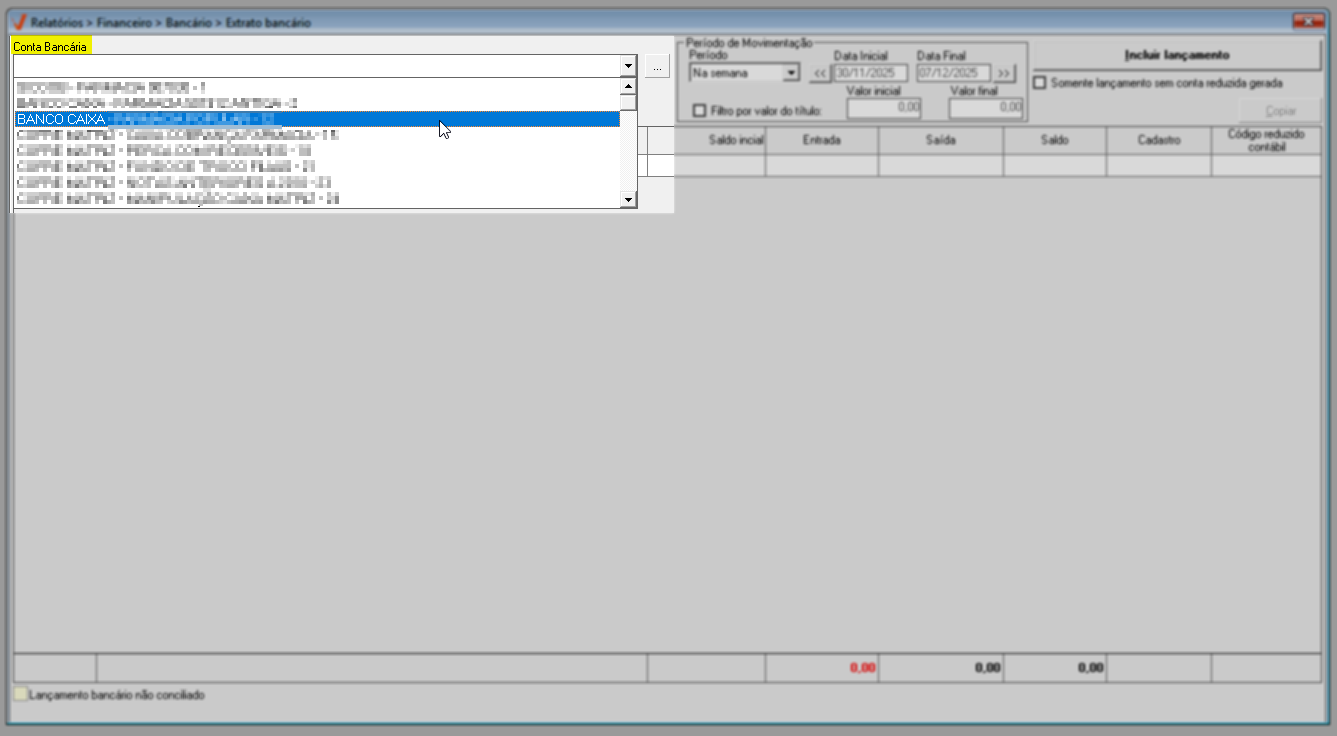Advance to the next period with >>

pyautogui.click(x=1004, y=73)
